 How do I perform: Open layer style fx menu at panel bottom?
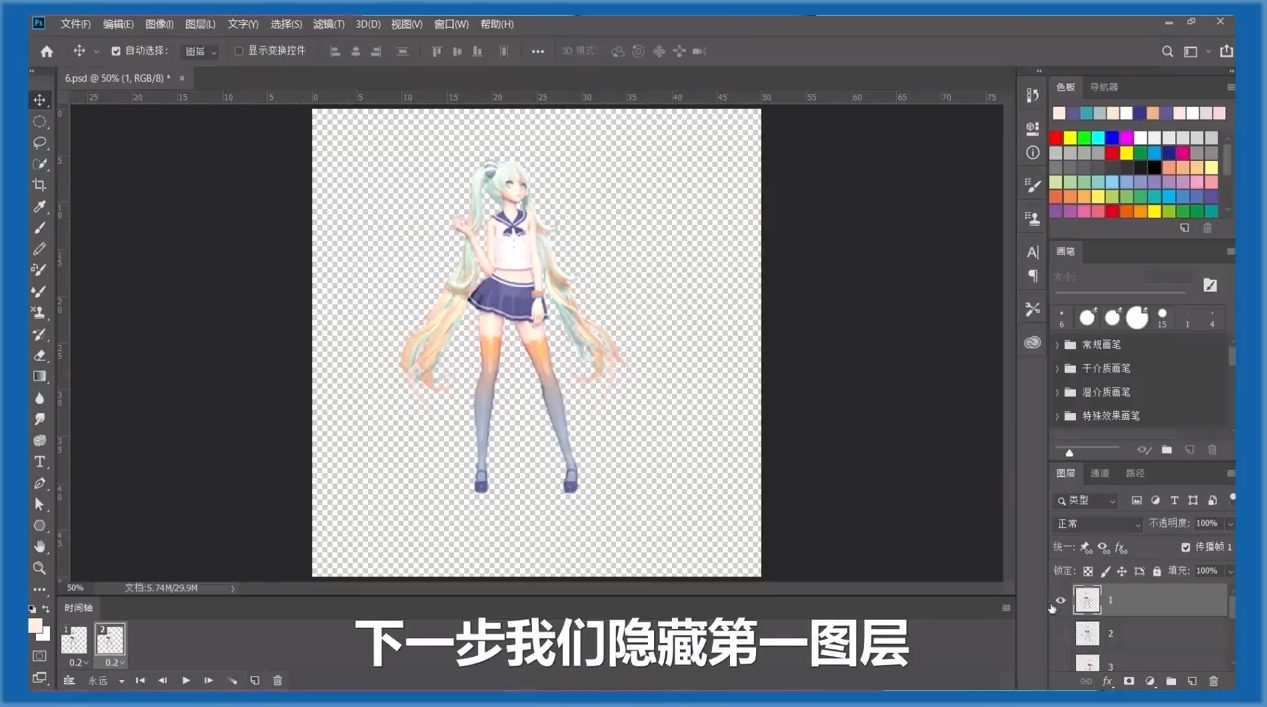1107,681
